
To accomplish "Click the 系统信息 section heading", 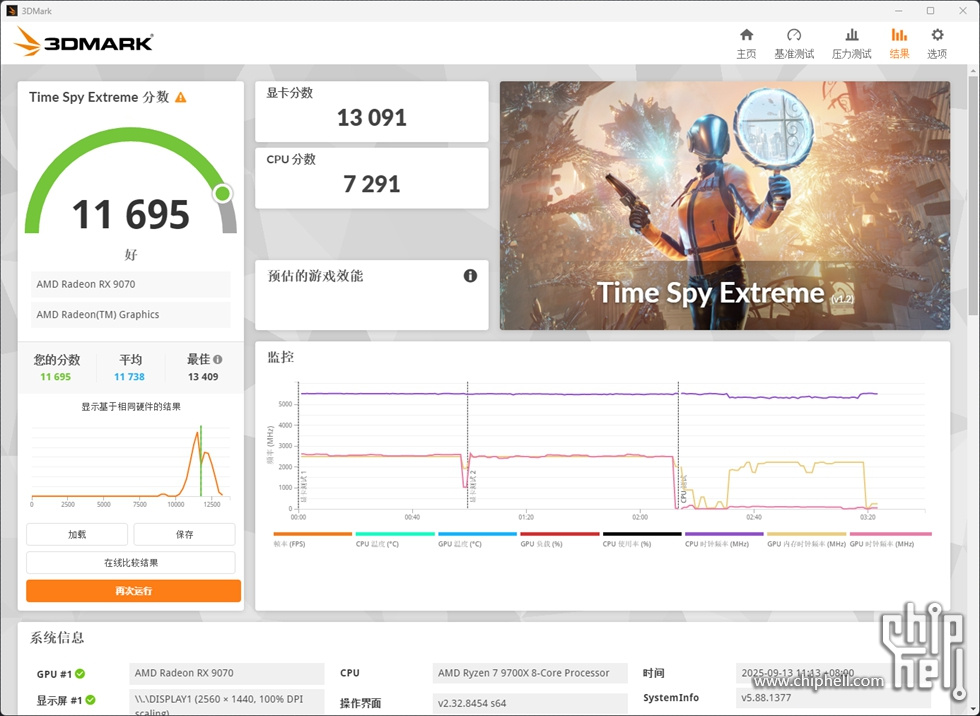I will point(57,638).
